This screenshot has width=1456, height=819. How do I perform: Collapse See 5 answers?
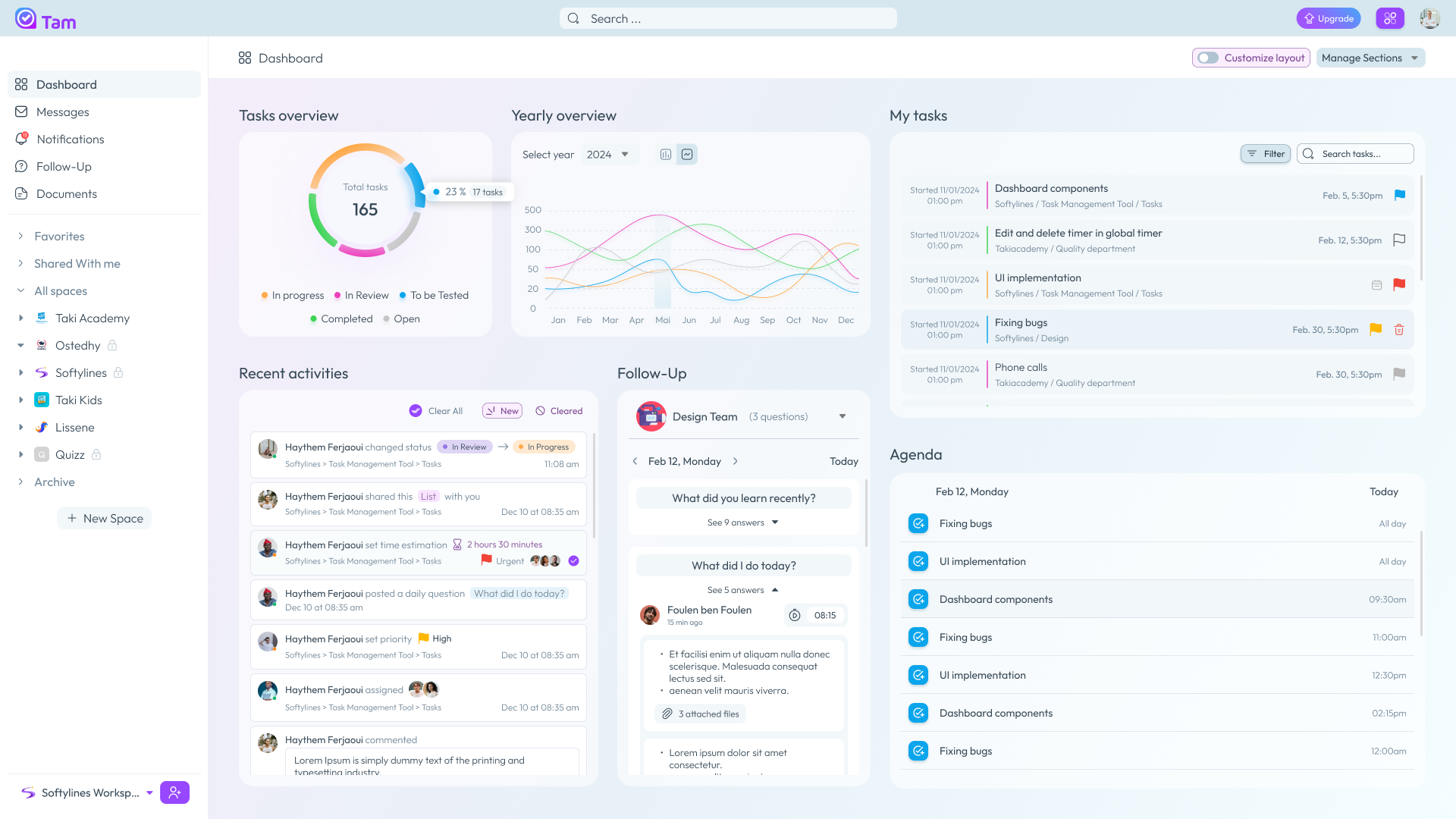(x=743, y=590)
